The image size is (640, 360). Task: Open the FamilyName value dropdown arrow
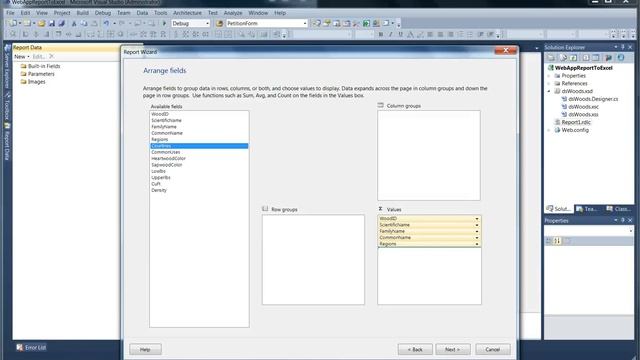[x=477, y=231]
